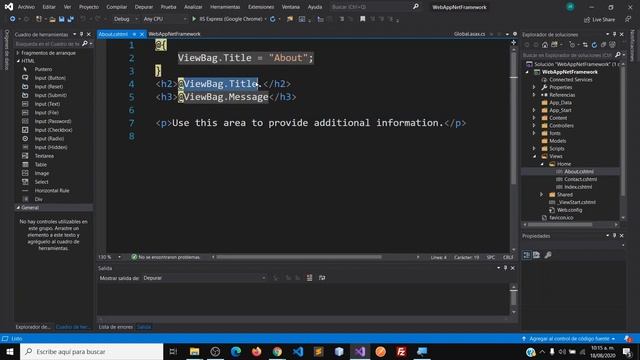Expand the Properties node in Solution Explorer
The image size is (640, 360).
(x=534, y=87)
